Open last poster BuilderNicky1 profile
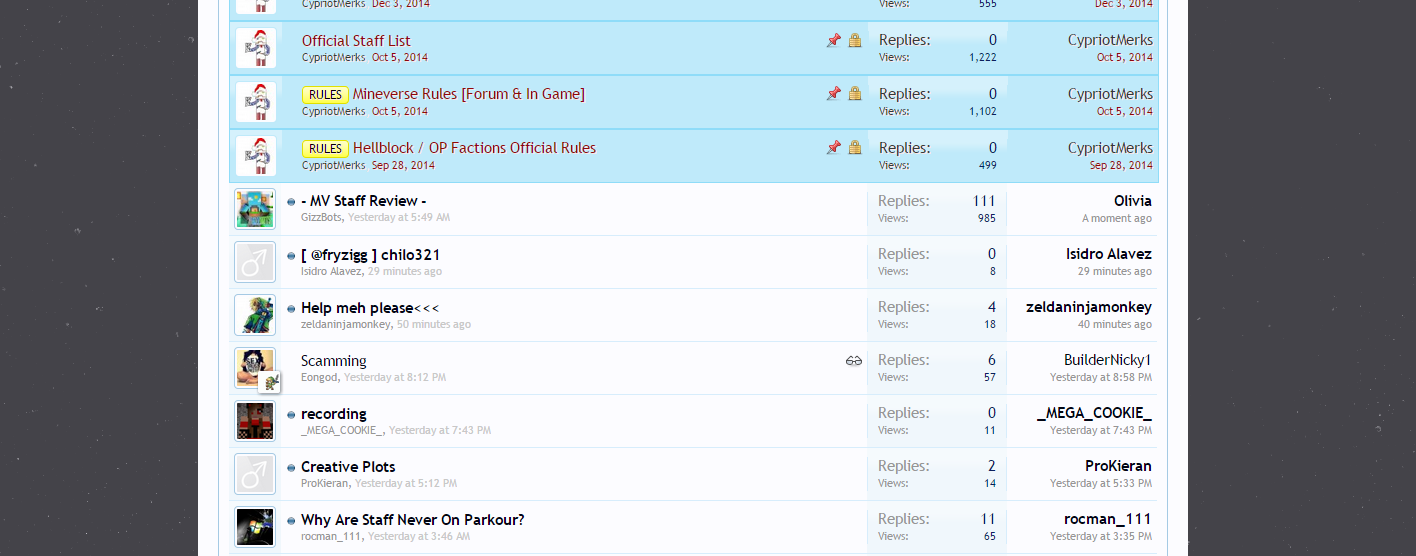 pyautogui.click(x=1108, y=360)
